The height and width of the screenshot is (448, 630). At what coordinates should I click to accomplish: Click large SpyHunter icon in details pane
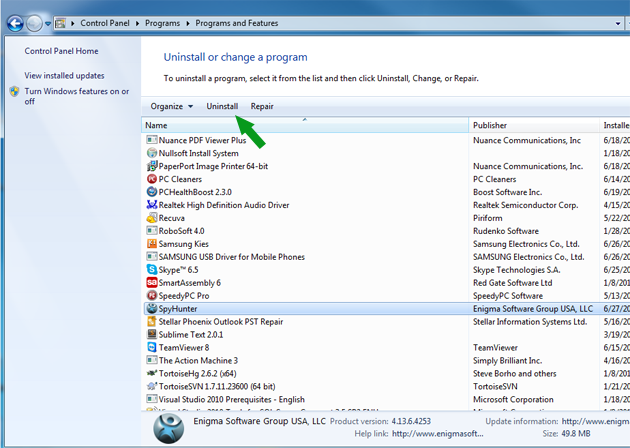169,428
